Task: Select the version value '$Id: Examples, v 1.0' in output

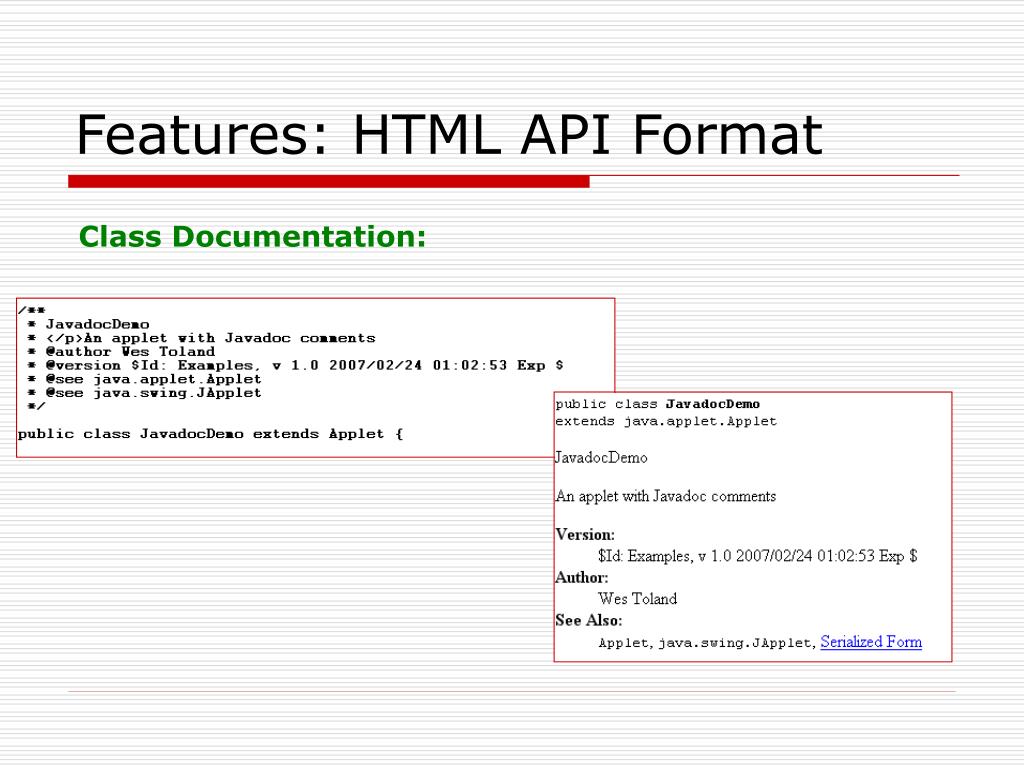Action: pyautogui.click(x=758, y=556)
